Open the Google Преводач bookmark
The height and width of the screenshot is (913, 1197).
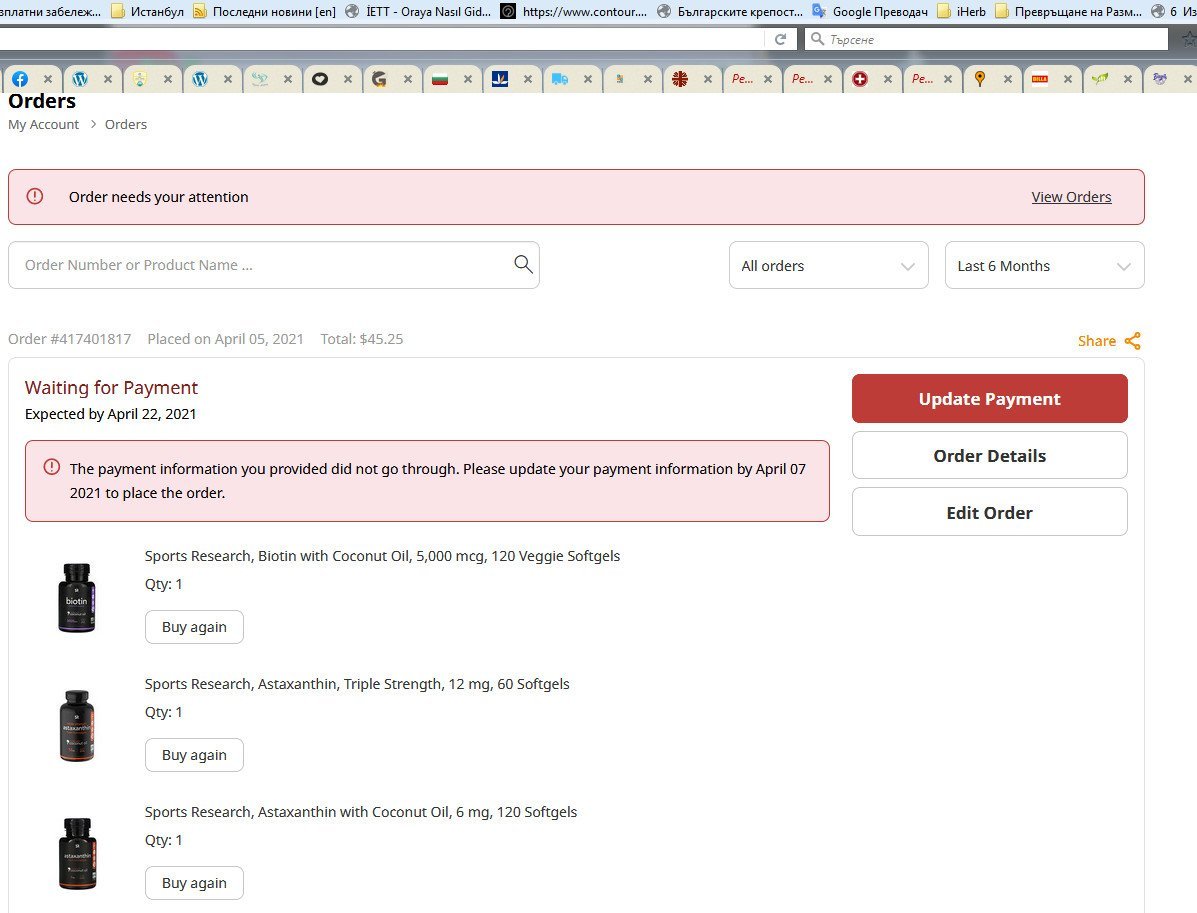coord(870,11)
